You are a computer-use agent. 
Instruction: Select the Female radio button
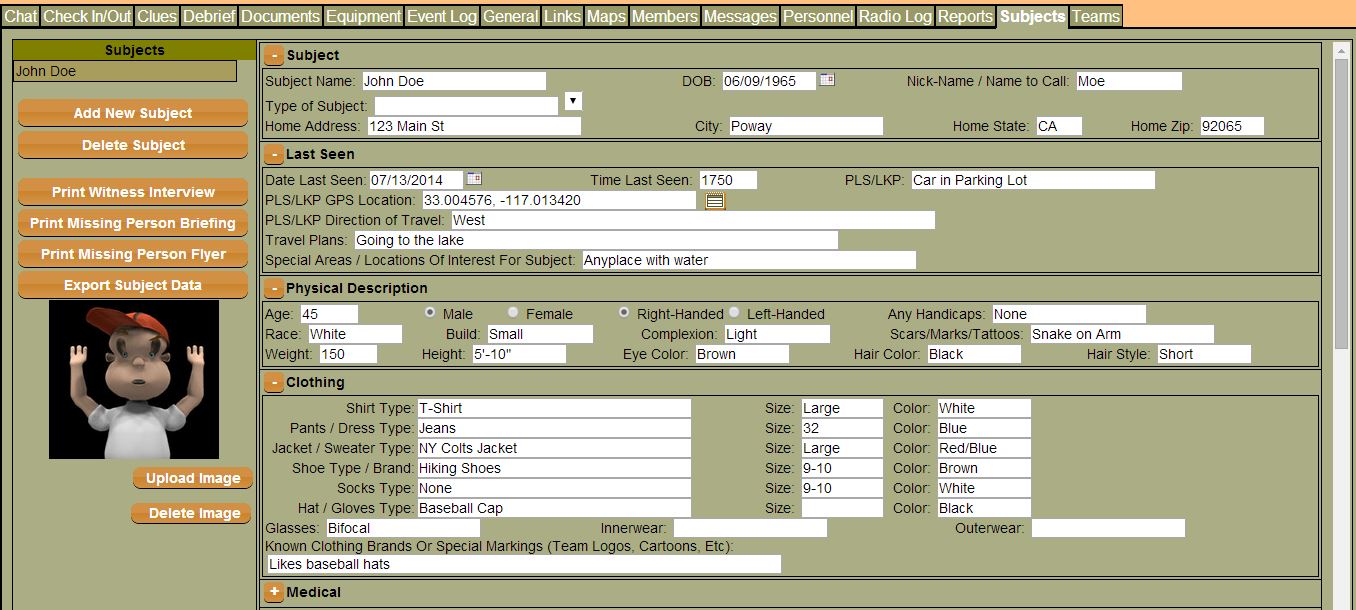(x=513, y=313)
